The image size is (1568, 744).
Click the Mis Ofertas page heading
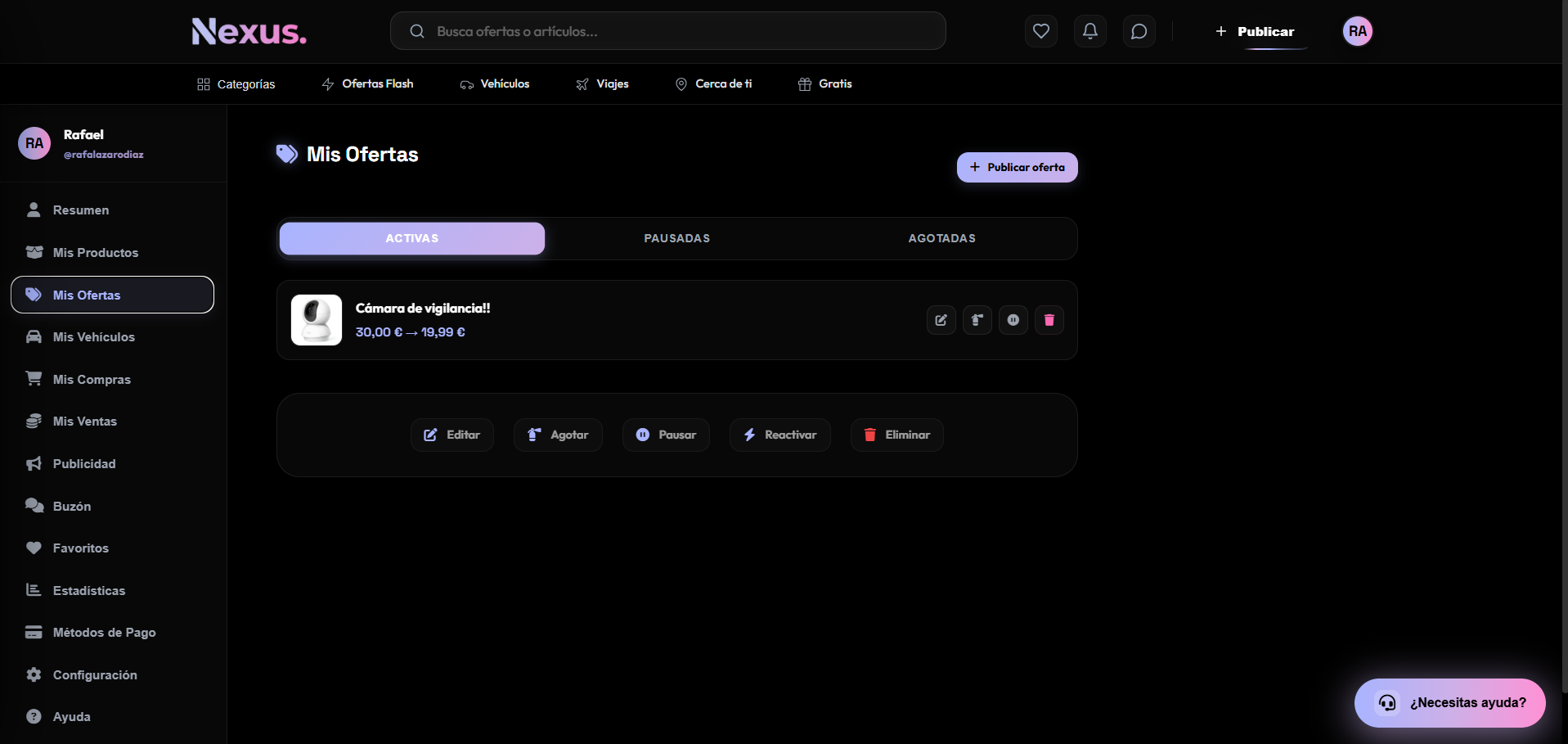(362, 155)
